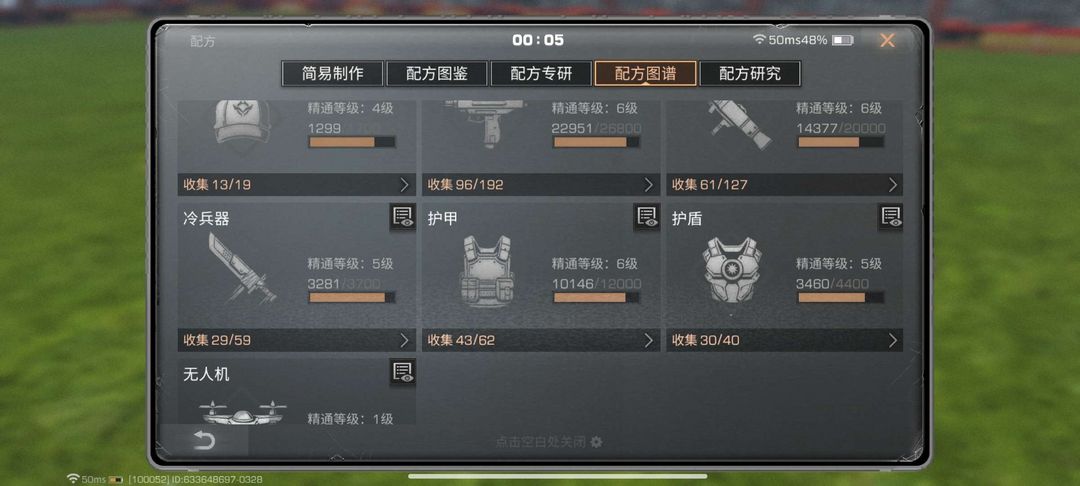
Task: Click the submachine gun item image
Action: 486,123
